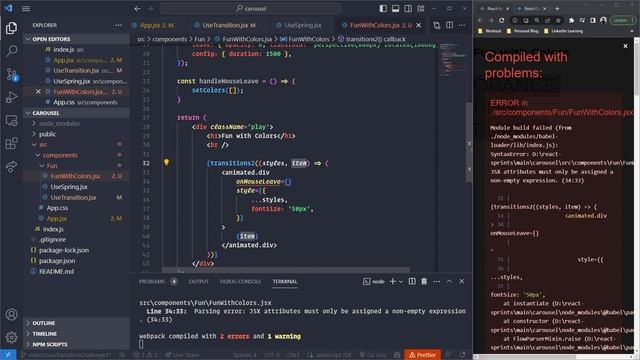640x360 pixels.
Task: Open terminal panel more actions ellipsis
Action: pyautogui.click(x=437, y=281)
